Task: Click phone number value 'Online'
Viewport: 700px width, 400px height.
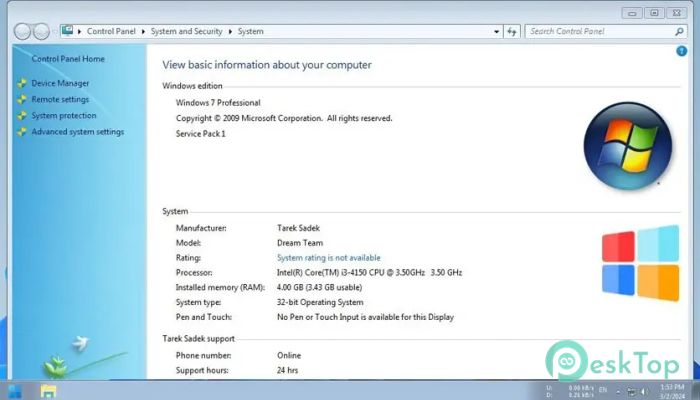Action: click(x=289, y=356)
